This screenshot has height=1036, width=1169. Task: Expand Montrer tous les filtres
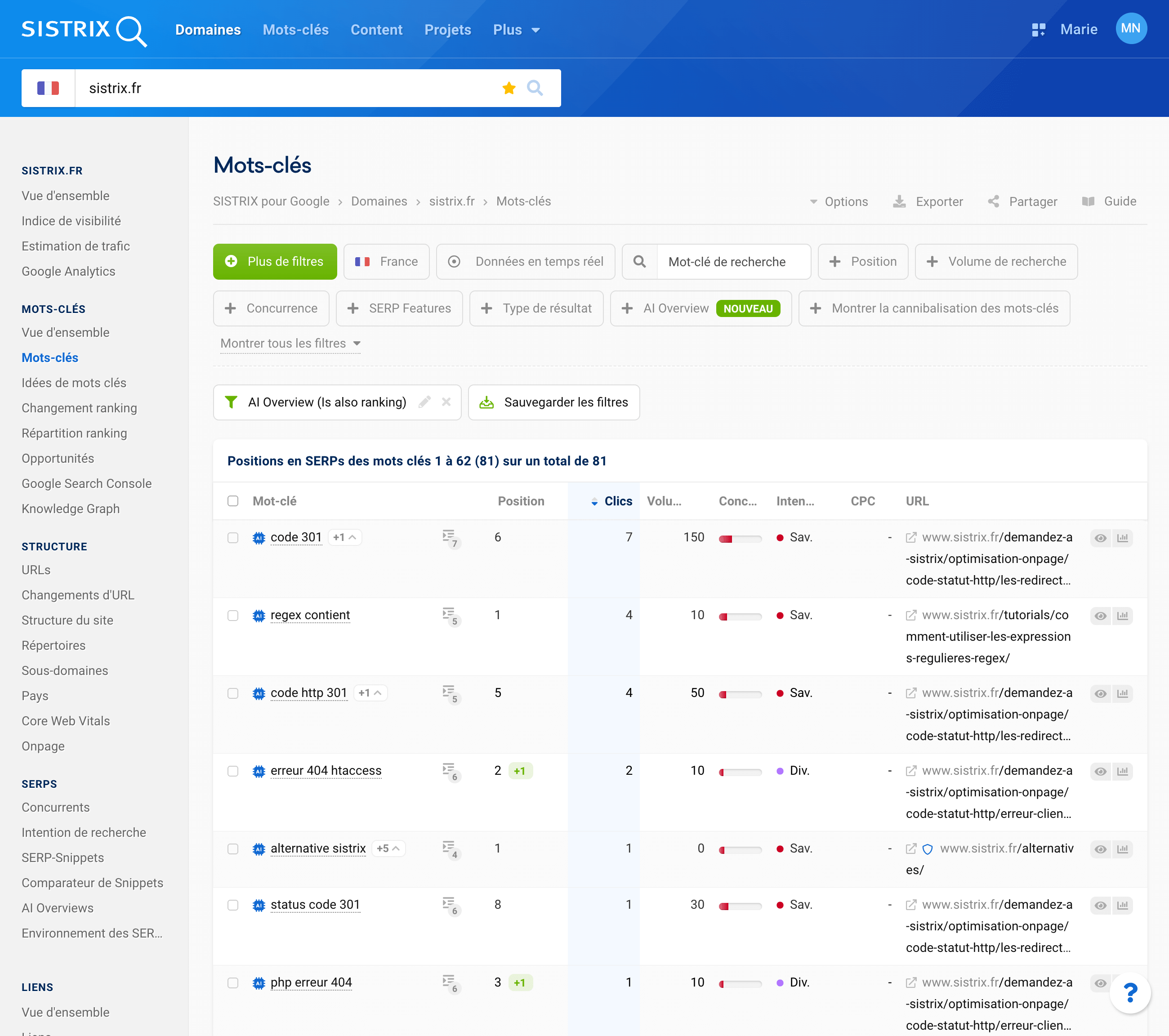point(290,343)
